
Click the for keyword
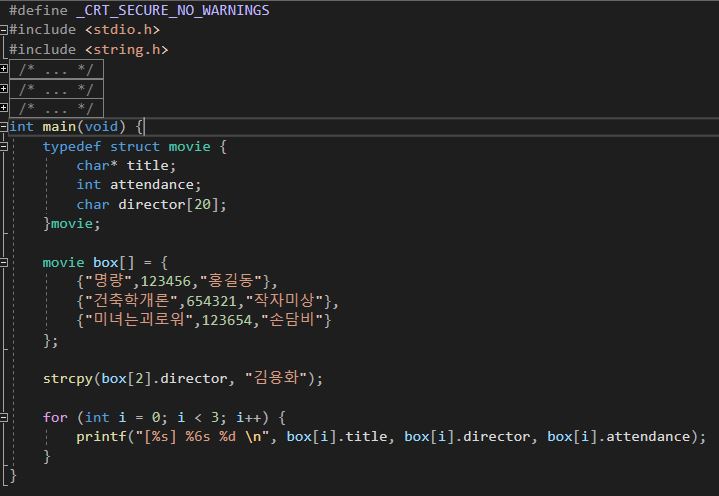pos(55,417)
